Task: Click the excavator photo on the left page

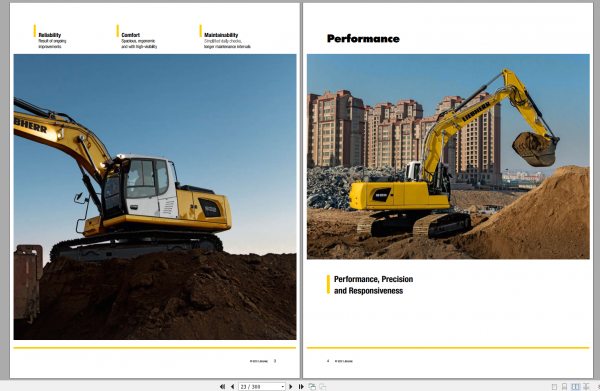Action: [155, 197]
